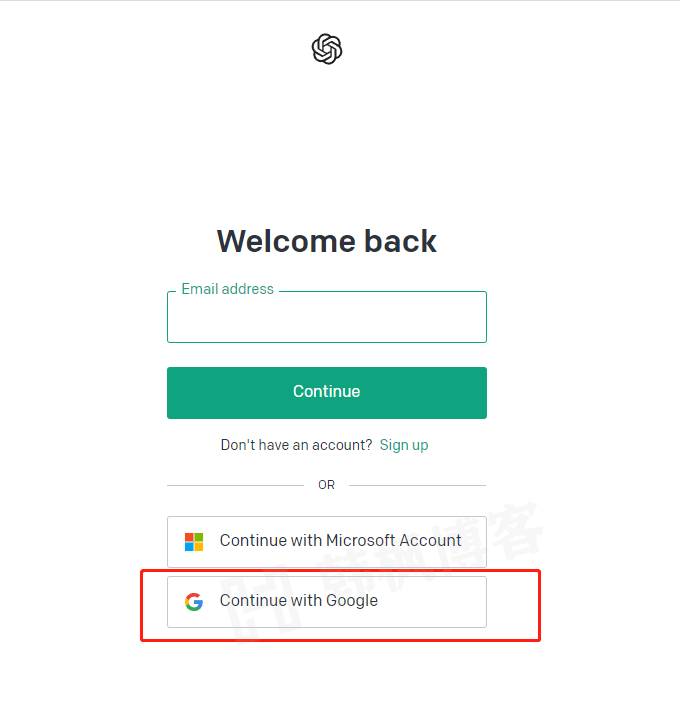Click the "OR" divider label
This screenshot has height=702, width=680.
point(327,485)
